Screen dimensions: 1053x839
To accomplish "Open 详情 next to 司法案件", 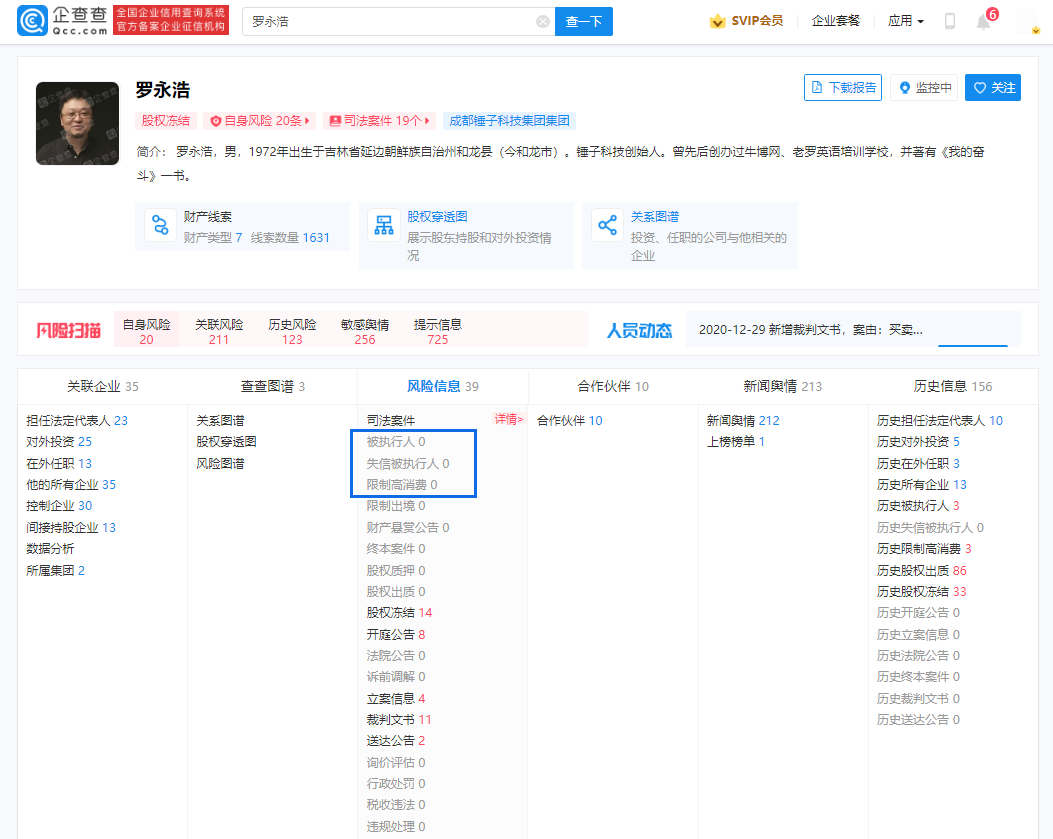I will click(x=508, y=420).
